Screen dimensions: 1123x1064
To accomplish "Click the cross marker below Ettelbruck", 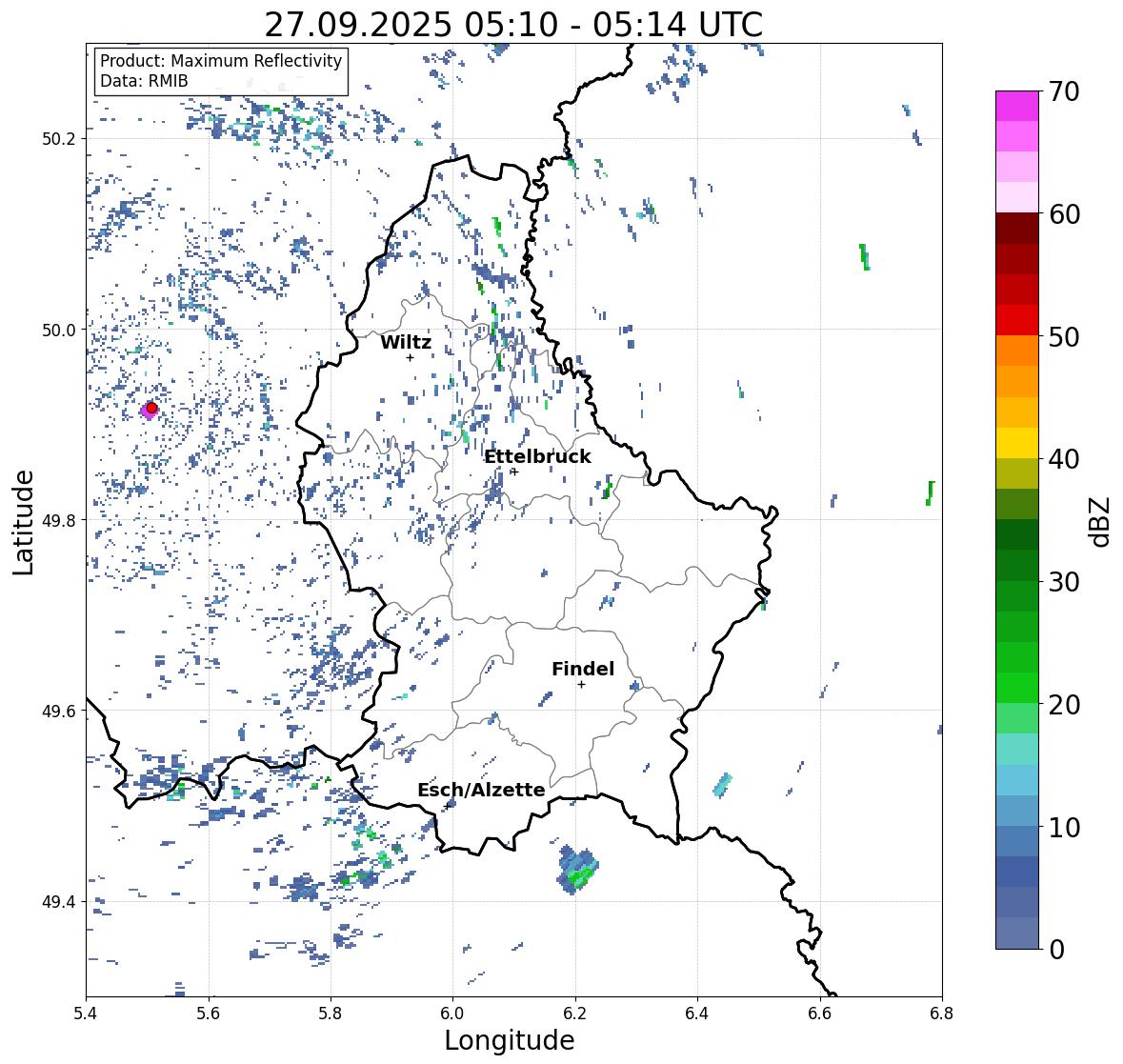I will (514, 472).
